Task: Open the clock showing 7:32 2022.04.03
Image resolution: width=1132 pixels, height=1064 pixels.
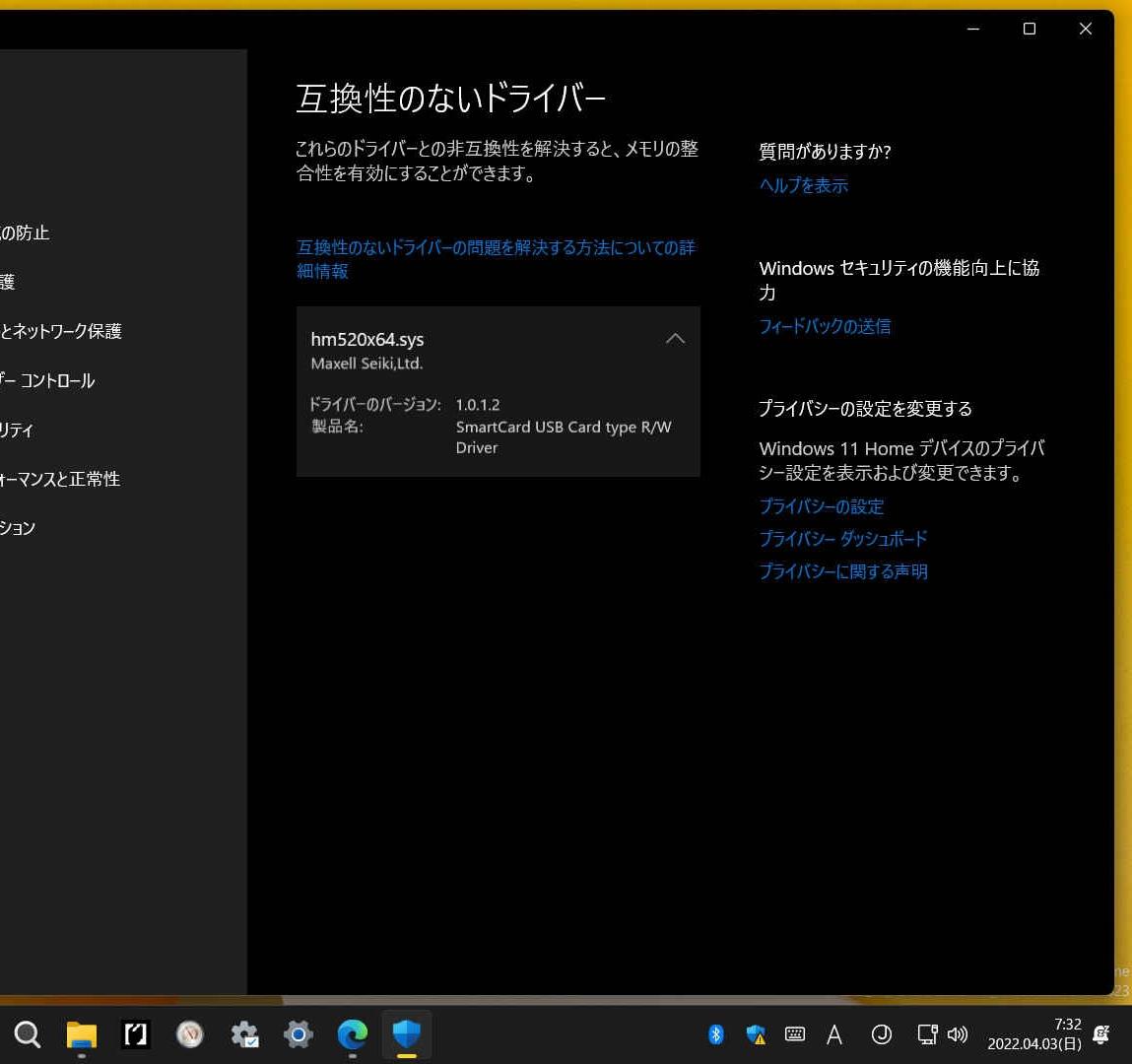Action: [x=1033, y=1034]
